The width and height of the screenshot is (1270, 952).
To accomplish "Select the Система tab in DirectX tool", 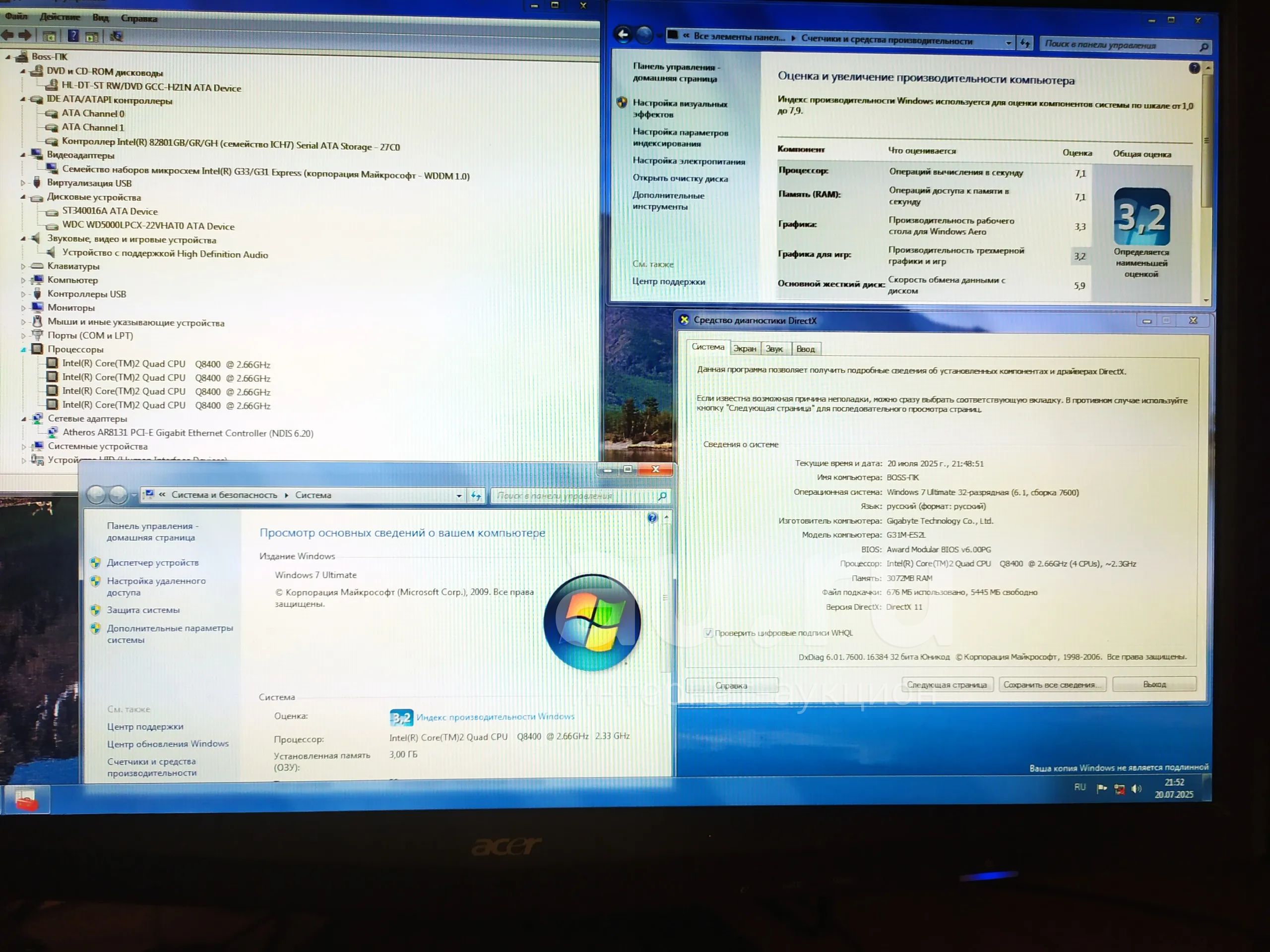I will 707,347.
